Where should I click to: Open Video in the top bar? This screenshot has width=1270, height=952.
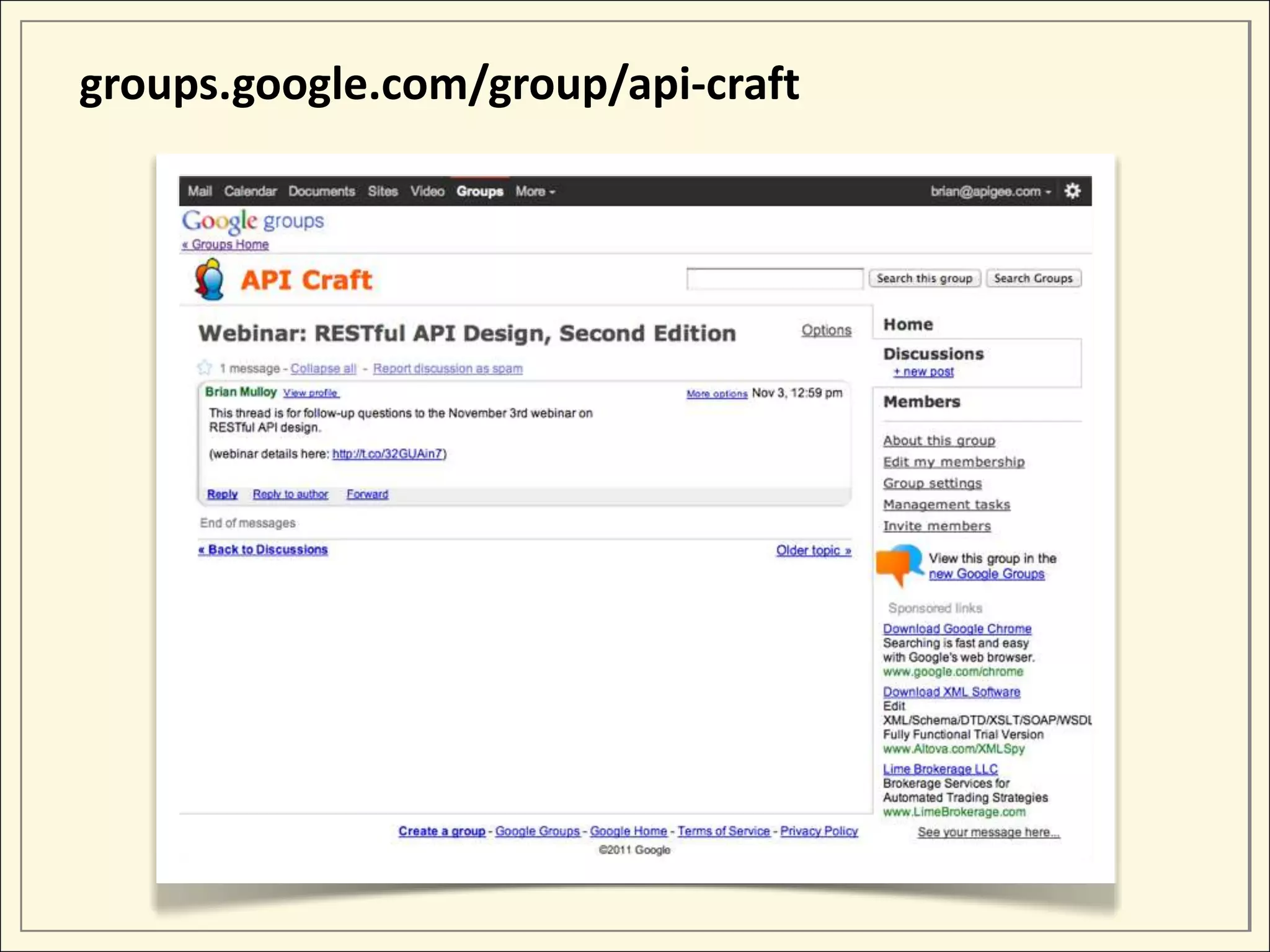coord(427,192)
